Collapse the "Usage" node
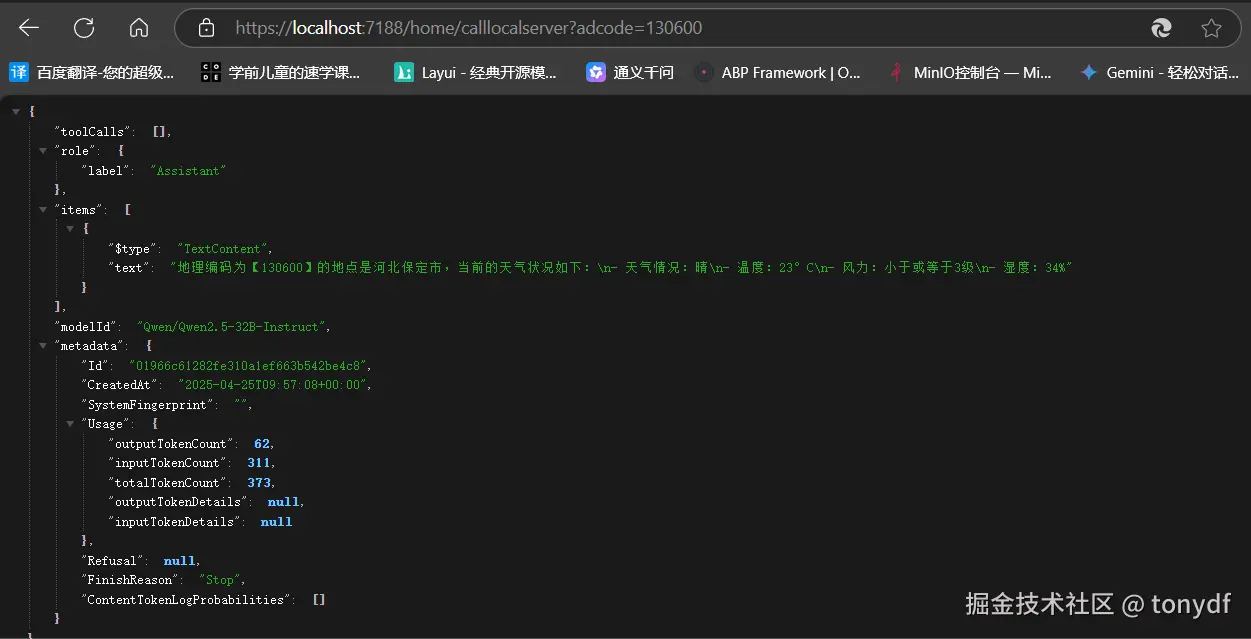 [x=70, y=424]
